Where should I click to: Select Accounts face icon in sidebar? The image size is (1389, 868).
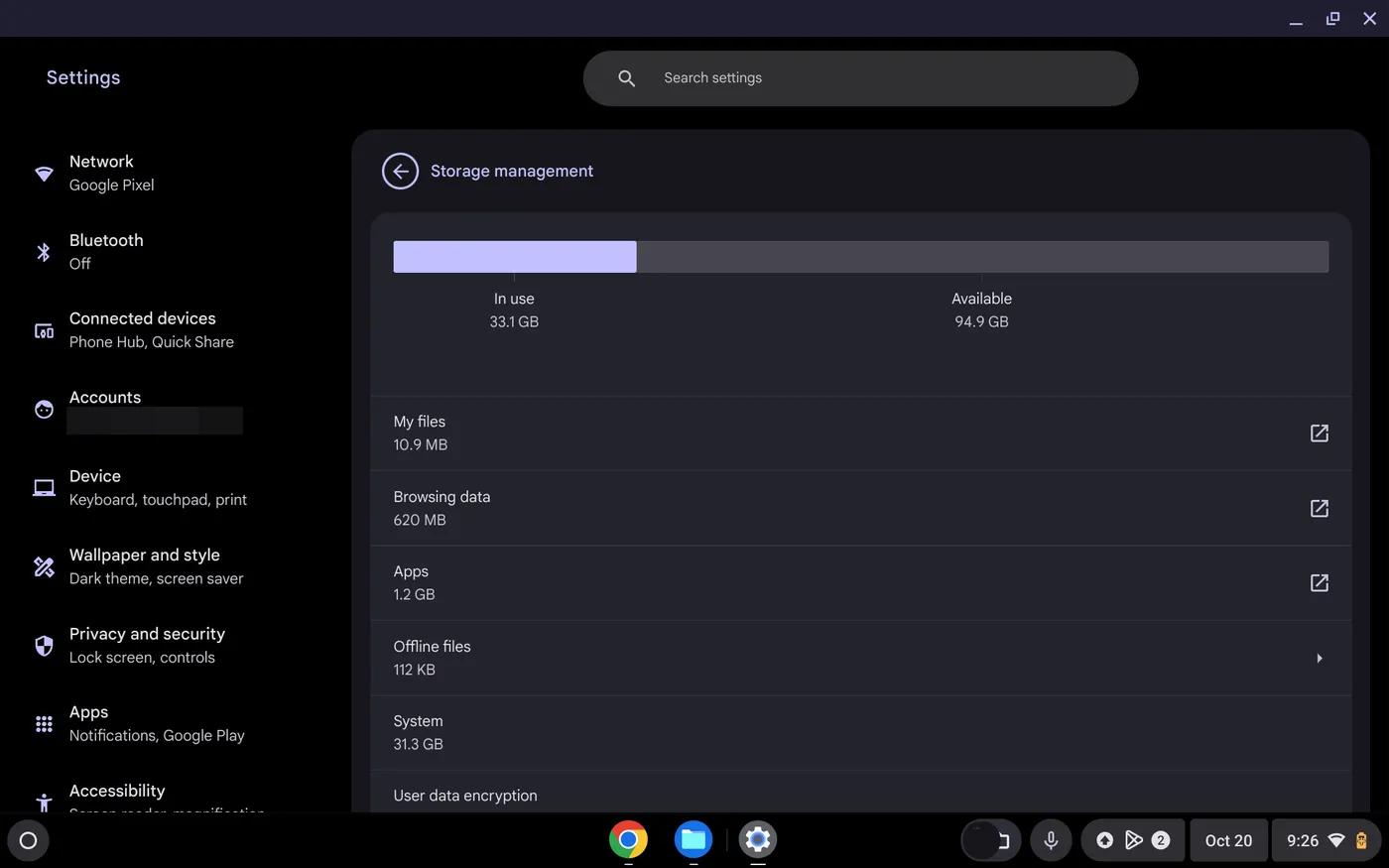coord(44,409)
